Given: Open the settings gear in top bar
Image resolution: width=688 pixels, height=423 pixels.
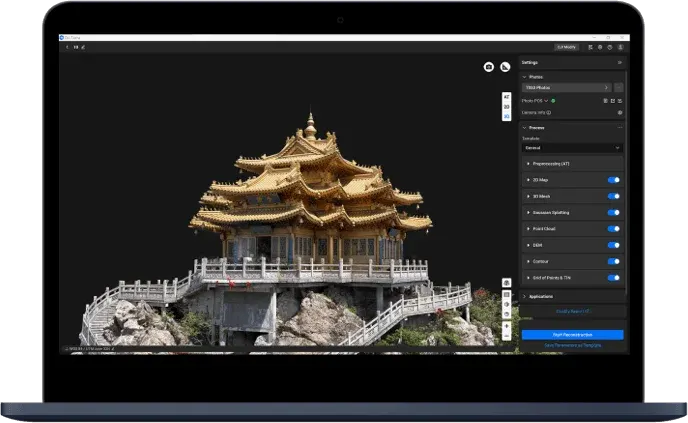Looking at the screenshot, I should (x=600, y=47).
